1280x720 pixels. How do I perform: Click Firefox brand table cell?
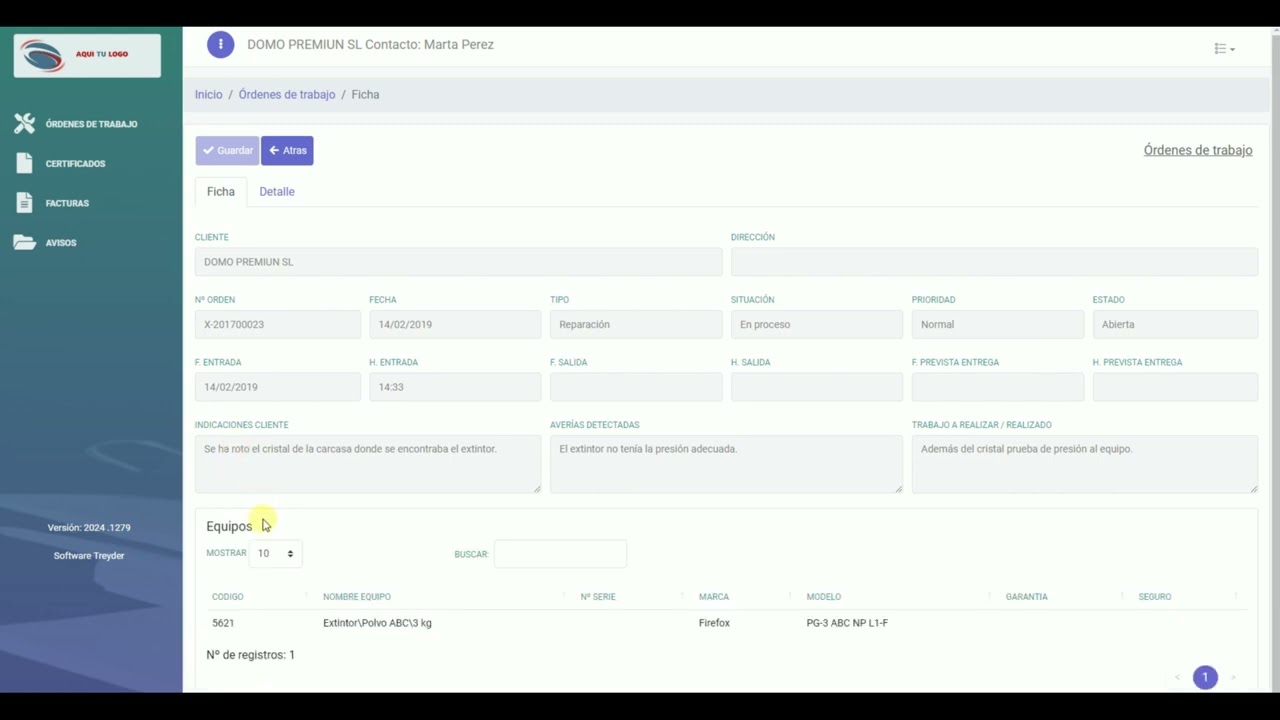pos(714,623)
